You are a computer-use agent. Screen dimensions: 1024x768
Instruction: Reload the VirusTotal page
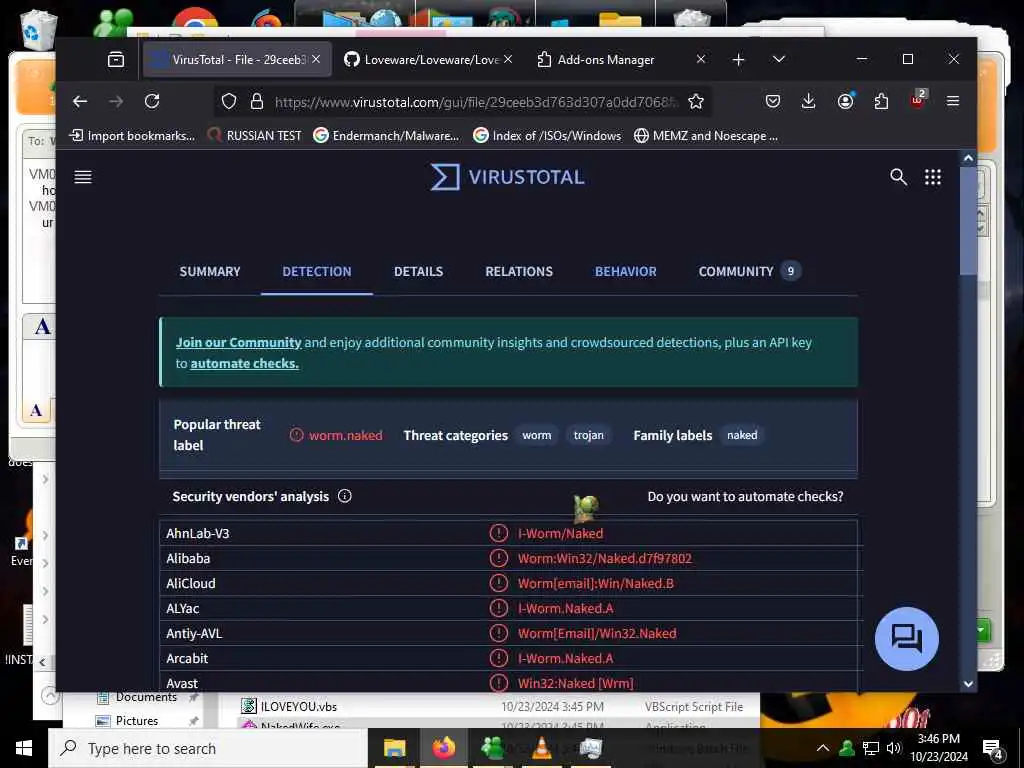pos(152,101)
